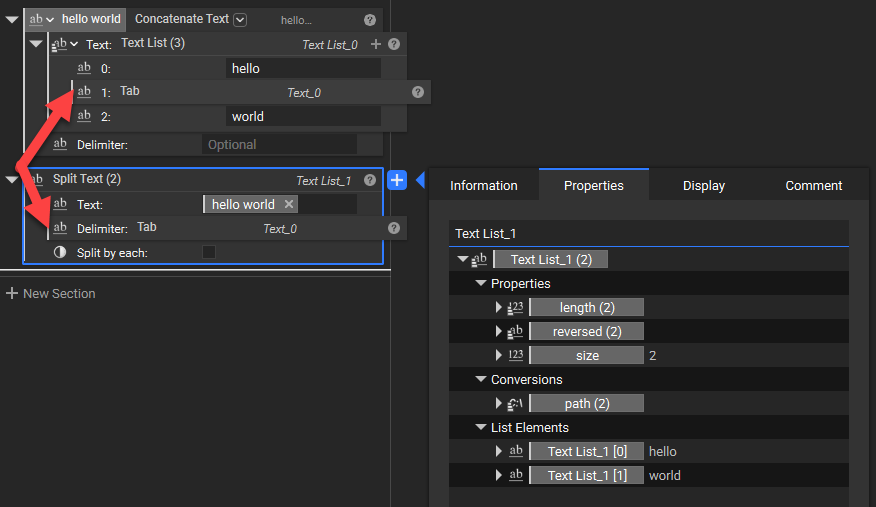Open the Comment tab
The height and width of the screenshot is (507, 876).
814,185
